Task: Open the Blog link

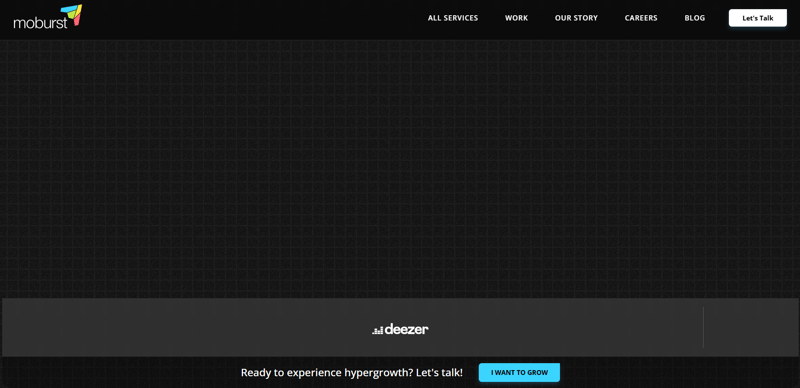Action: 694,18
